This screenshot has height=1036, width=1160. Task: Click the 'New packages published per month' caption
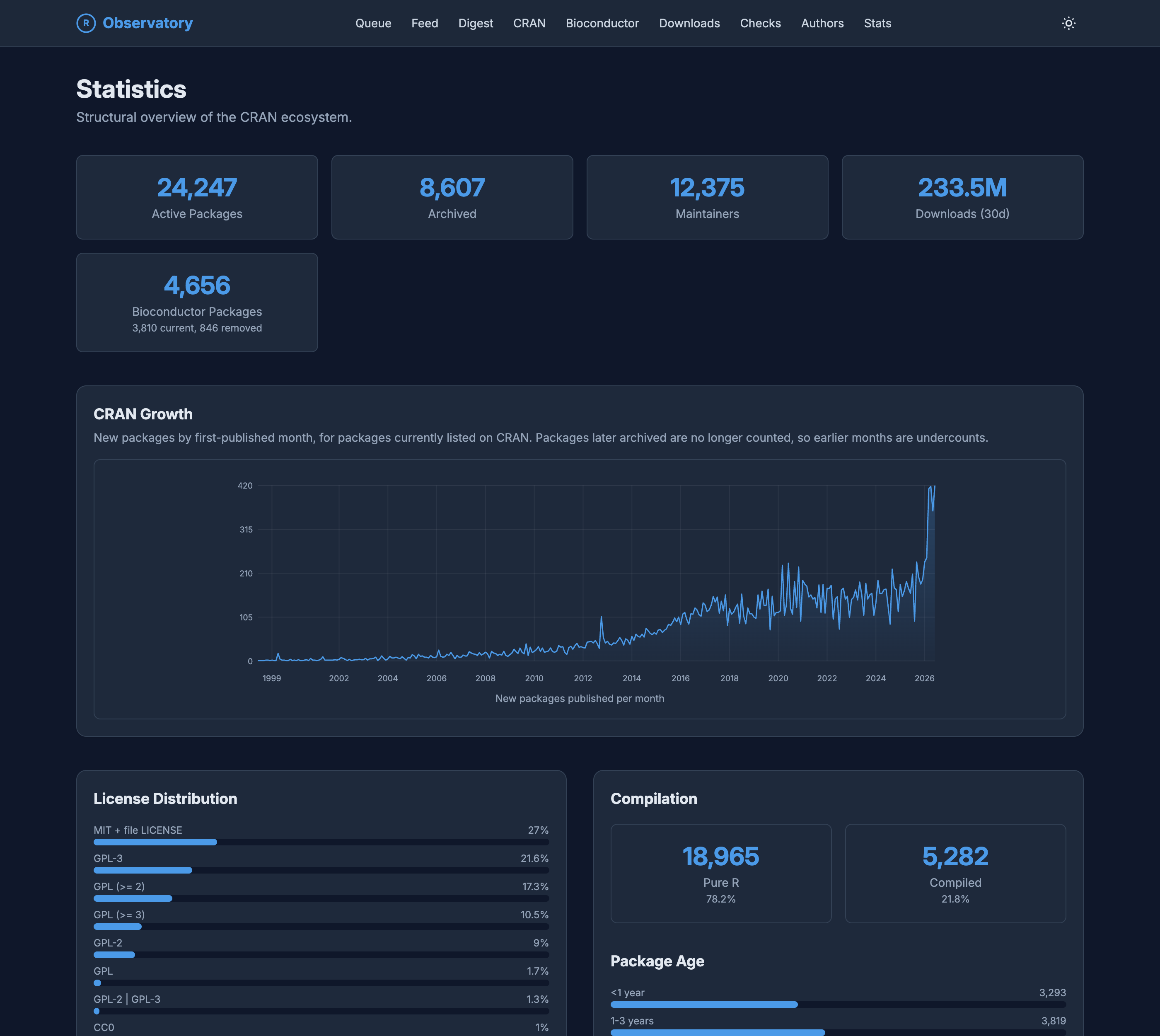580,698
